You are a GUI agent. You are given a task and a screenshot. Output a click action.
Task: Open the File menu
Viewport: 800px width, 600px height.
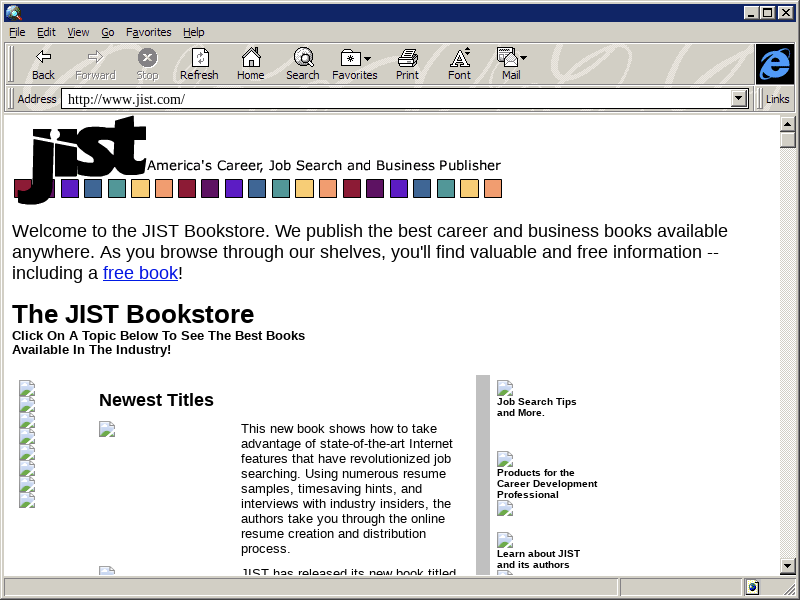click(x=17, y=32)
